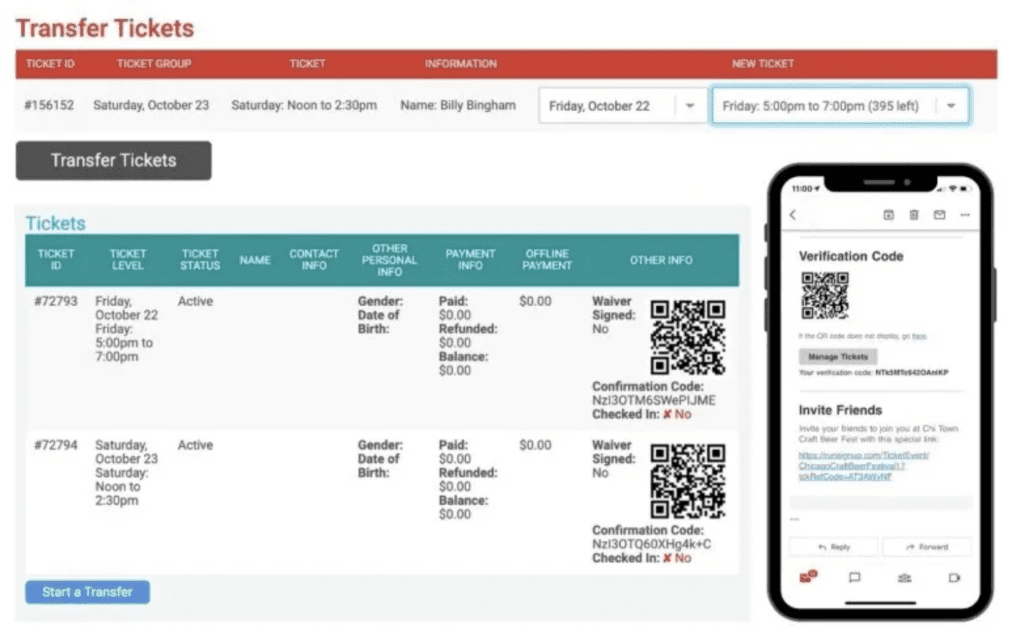Click the TICKET STATUS column header
This screenshot has height=635, width=1024.
pos(200,259)
